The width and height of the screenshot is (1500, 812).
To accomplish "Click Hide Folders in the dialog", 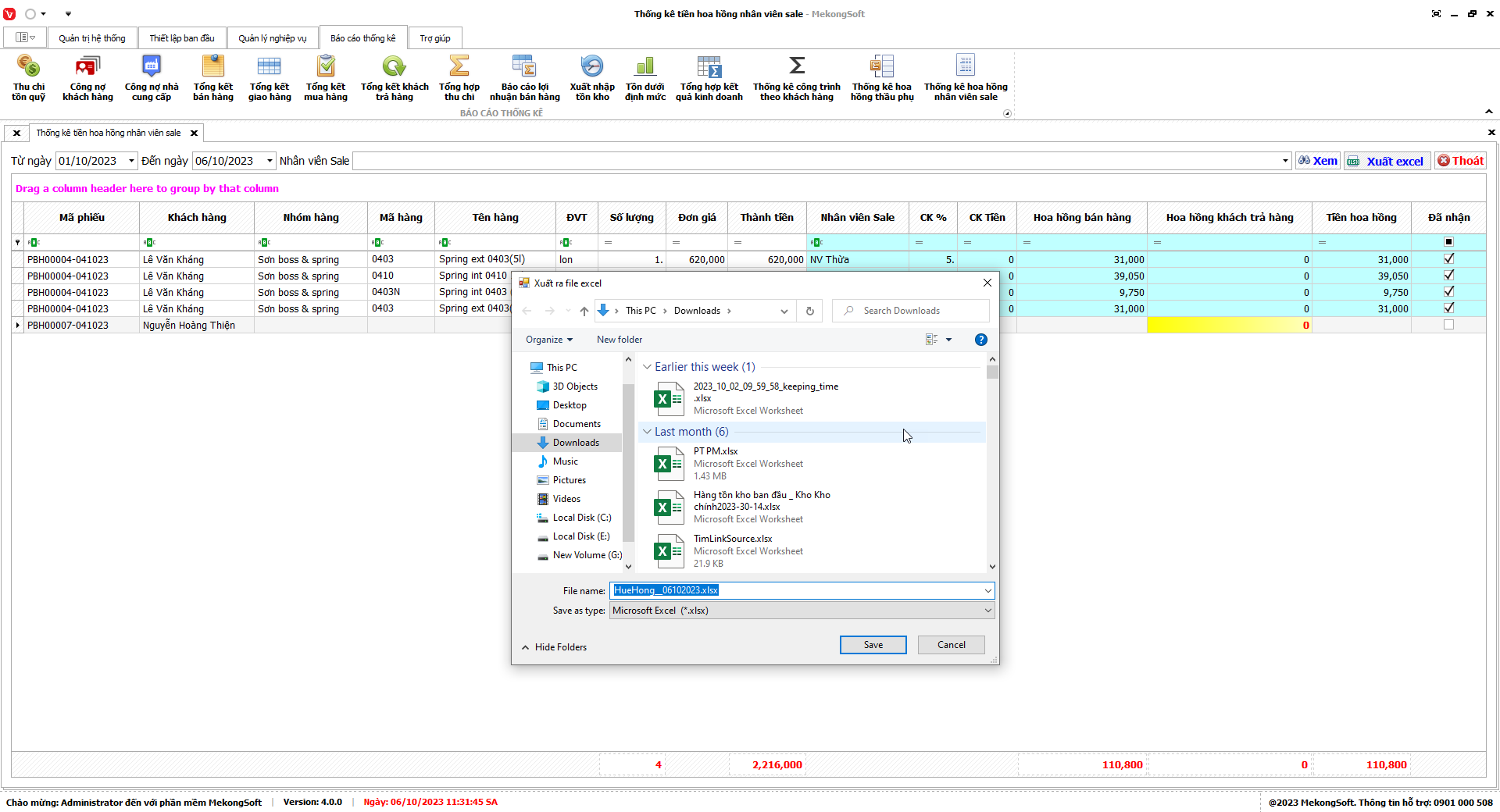I will coord(554,647).
